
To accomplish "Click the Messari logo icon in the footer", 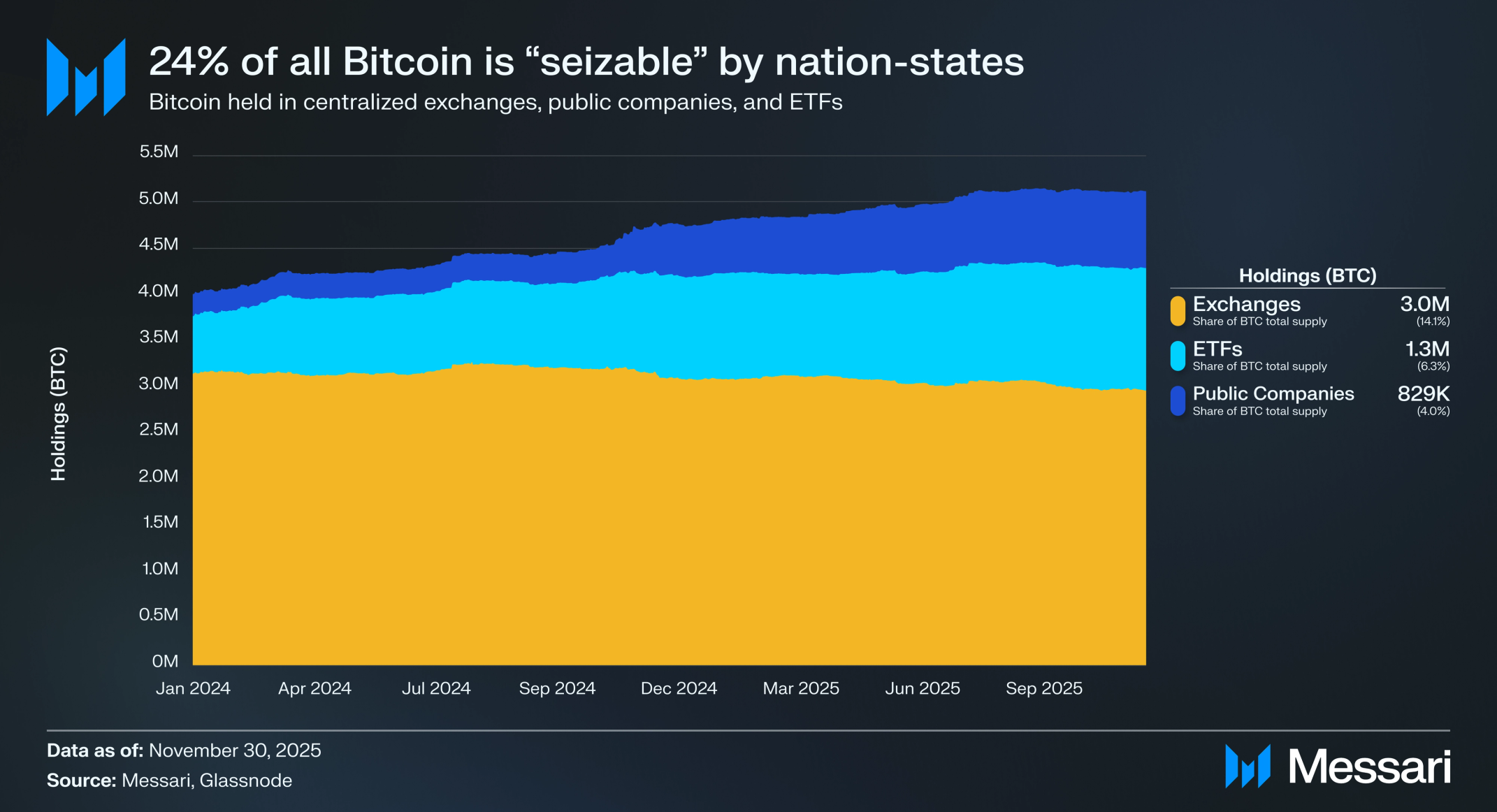I will click(1247, 766).
